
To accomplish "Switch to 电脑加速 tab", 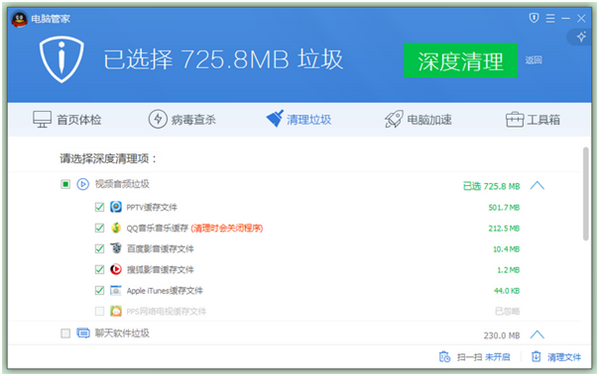I will coord(418,119).
